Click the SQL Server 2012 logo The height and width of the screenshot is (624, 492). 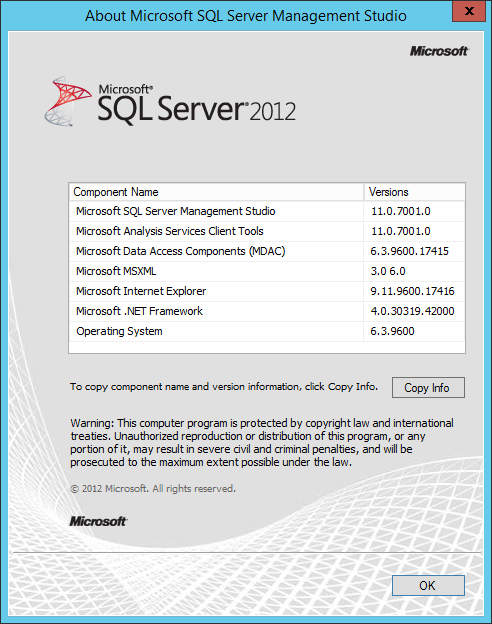tap(170, 101)
